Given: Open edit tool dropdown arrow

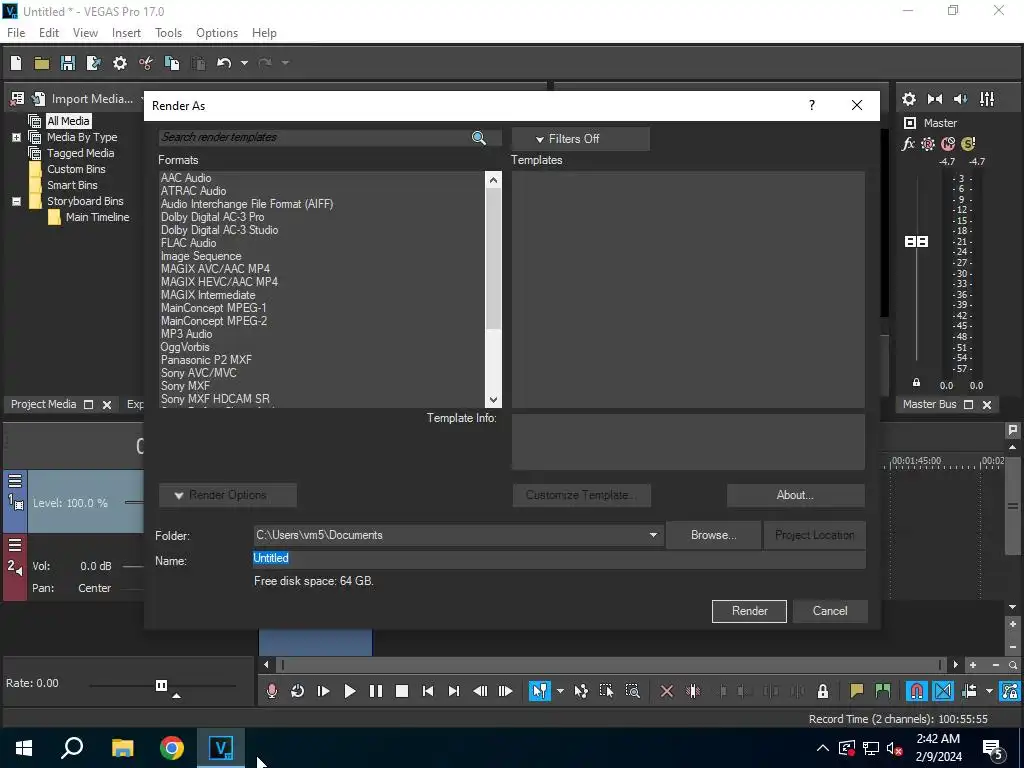Looking at the screenshot, I should click(x=560, y=691).
